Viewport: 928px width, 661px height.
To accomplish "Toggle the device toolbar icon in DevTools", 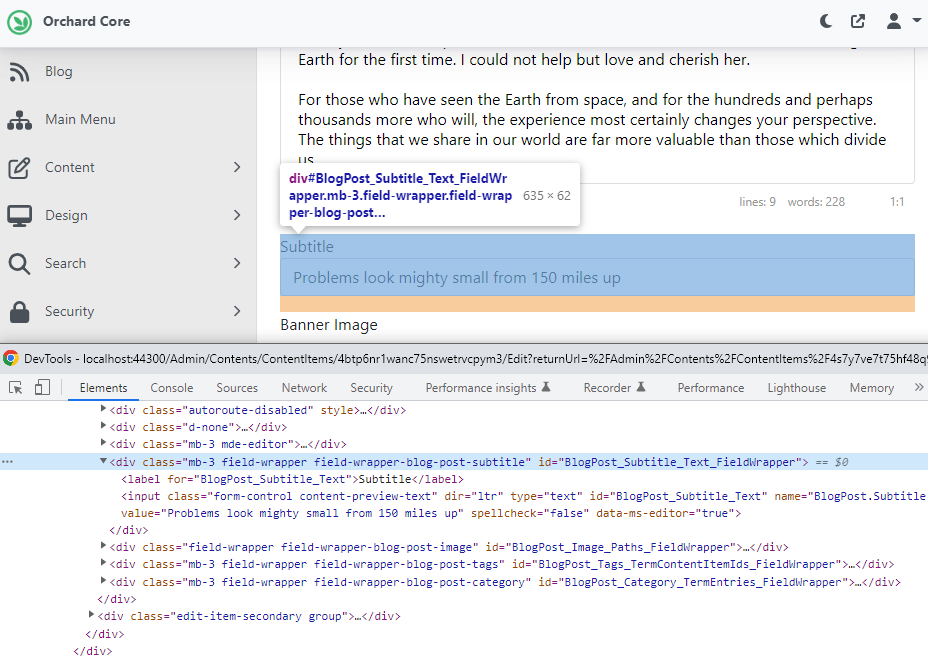I will coord(42,388).
